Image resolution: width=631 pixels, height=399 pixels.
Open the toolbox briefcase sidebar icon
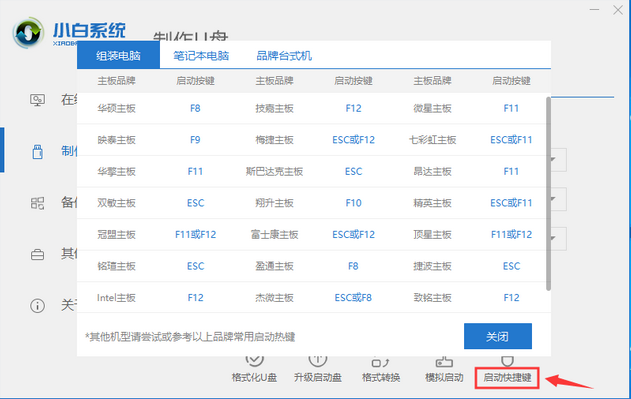pos(37,254)
